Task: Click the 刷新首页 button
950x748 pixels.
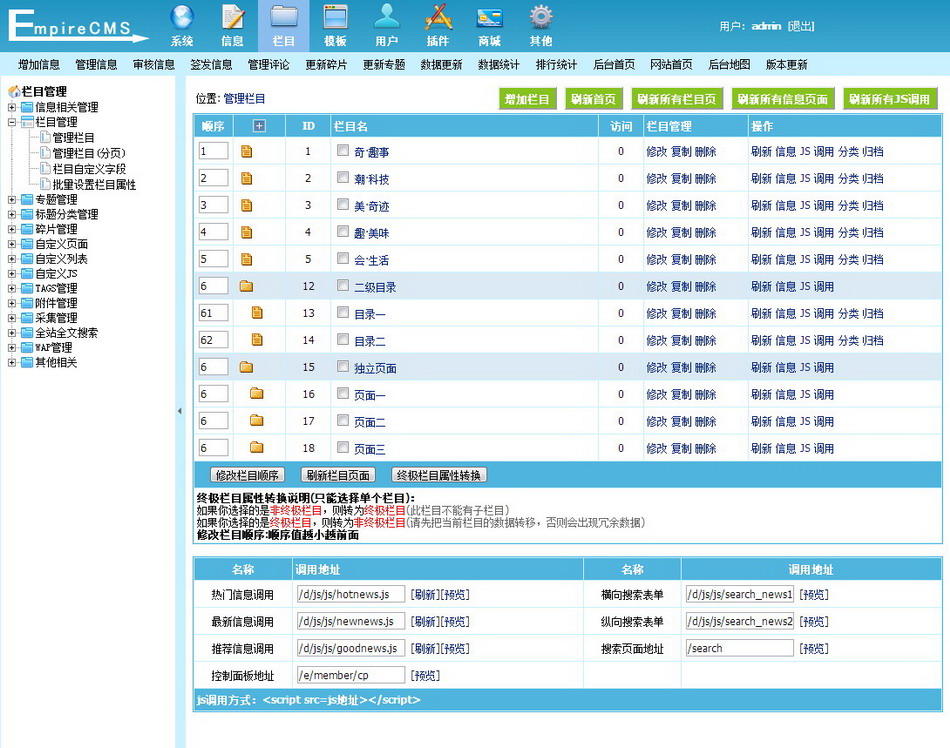Action: [593, 99]
